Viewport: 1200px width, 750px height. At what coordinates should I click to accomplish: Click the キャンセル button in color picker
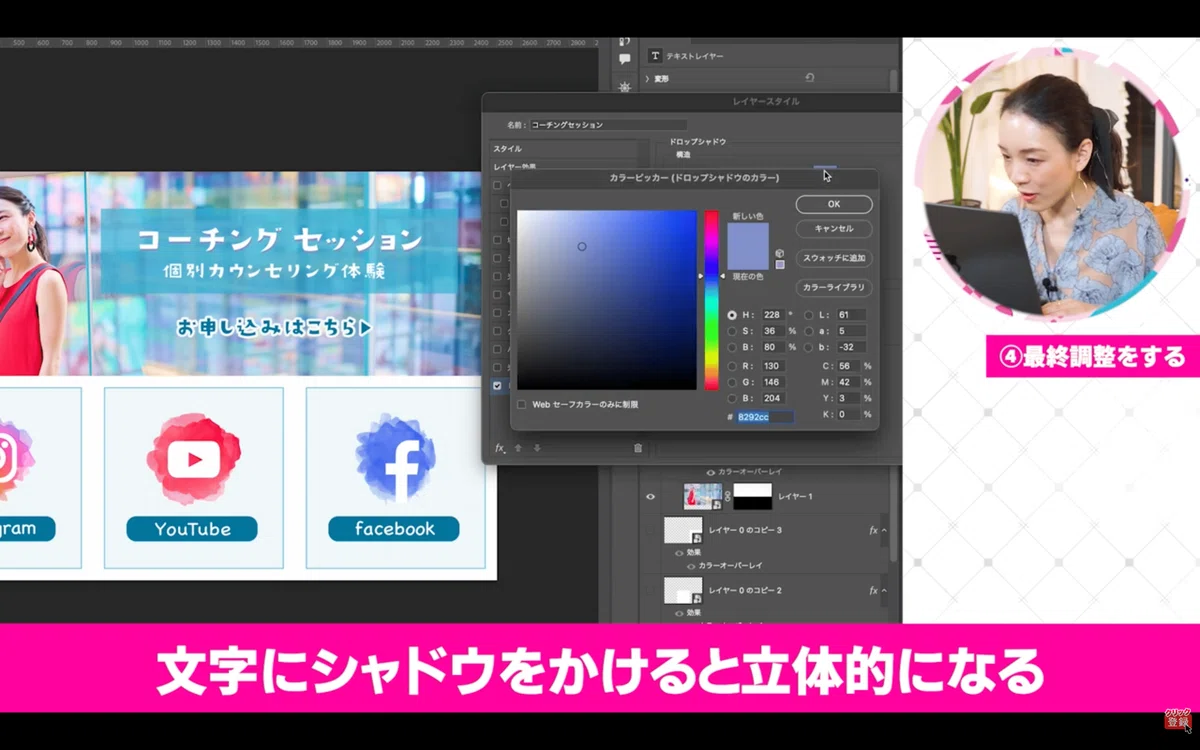(834, 229)
